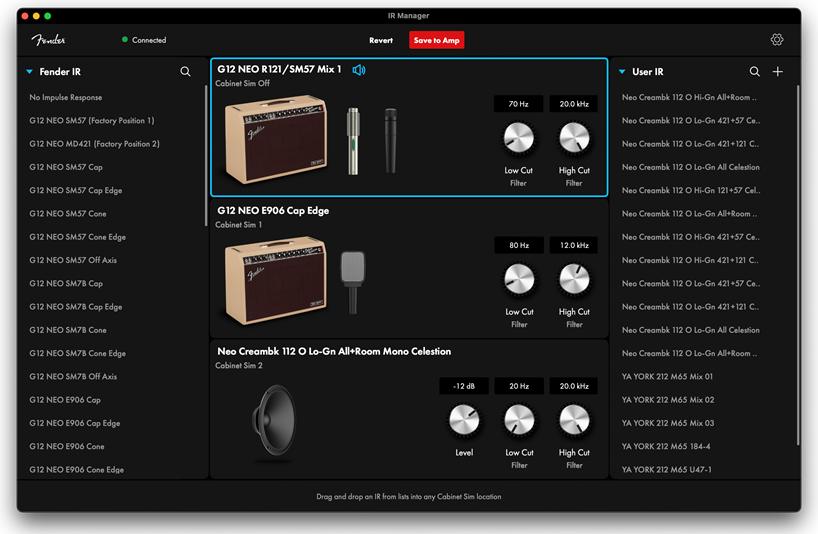Screen dimensions: 818x534
Task: Select YA YORK 212 M65 Mix 01
Action: [667, 377]
